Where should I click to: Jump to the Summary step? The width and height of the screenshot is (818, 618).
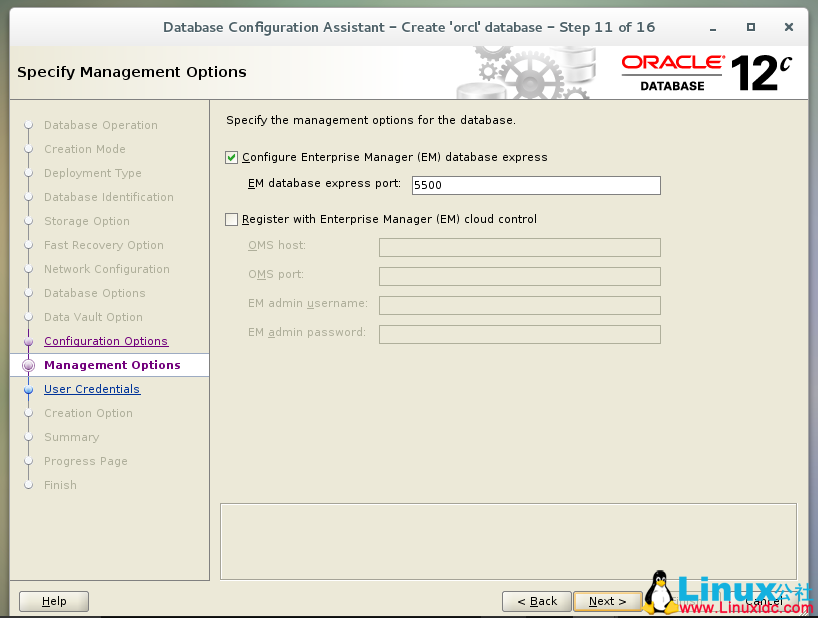click(71, 437)
